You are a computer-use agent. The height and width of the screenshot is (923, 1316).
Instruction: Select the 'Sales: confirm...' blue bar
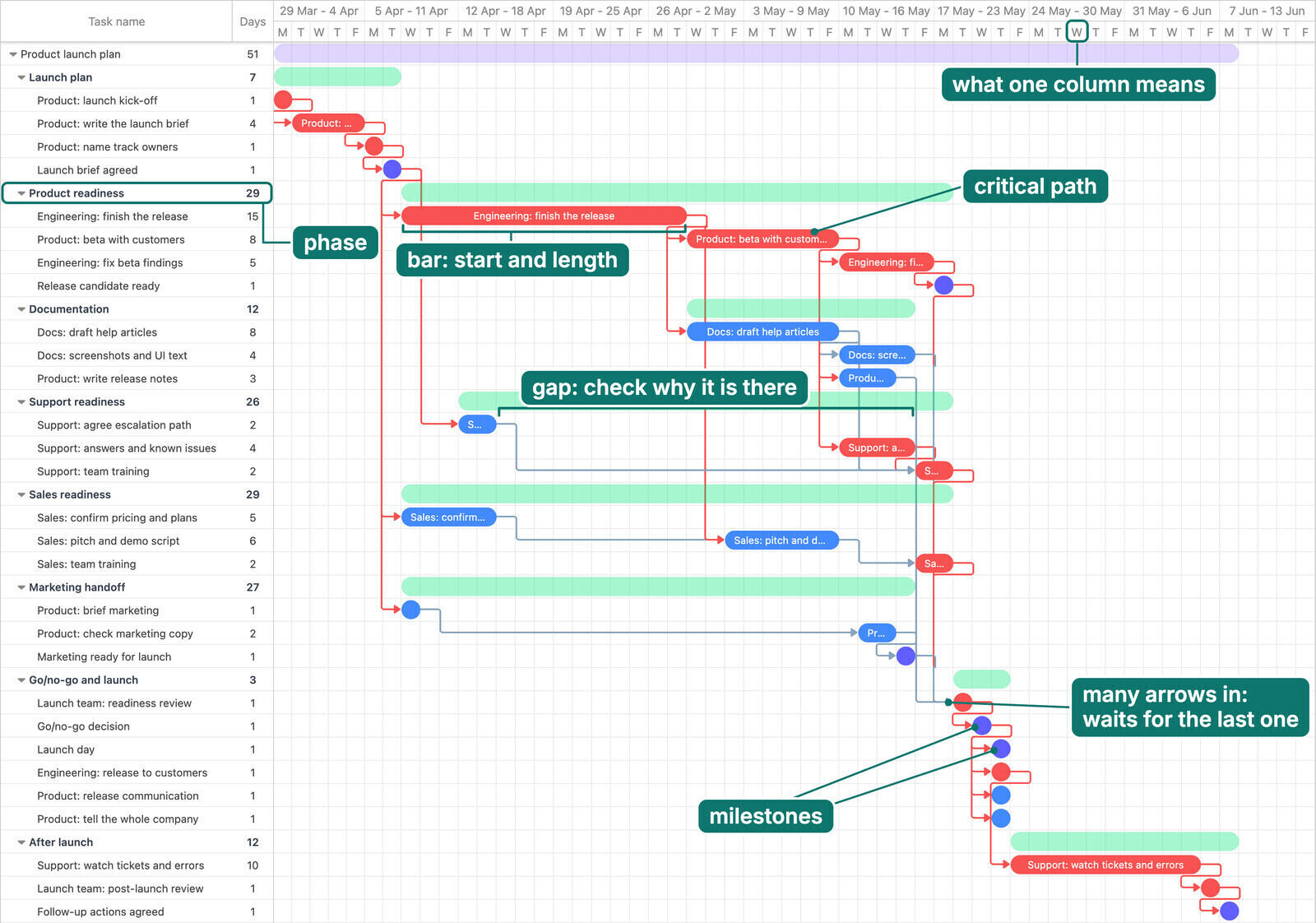448,517
